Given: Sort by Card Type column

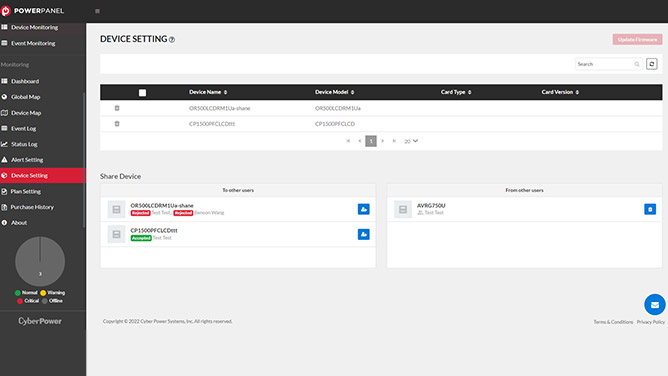Looking at the screenshot, I should tap(456, 92).
